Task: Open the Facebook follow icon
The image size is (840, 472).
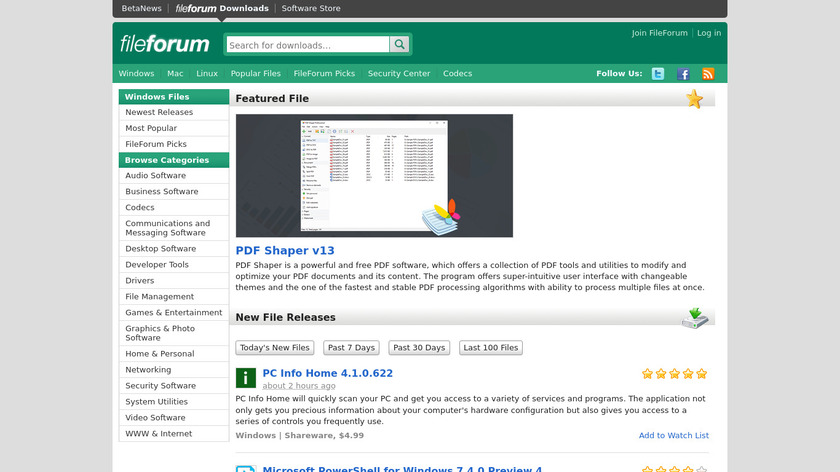Action: pyautogui.click(x=683, y=74)
